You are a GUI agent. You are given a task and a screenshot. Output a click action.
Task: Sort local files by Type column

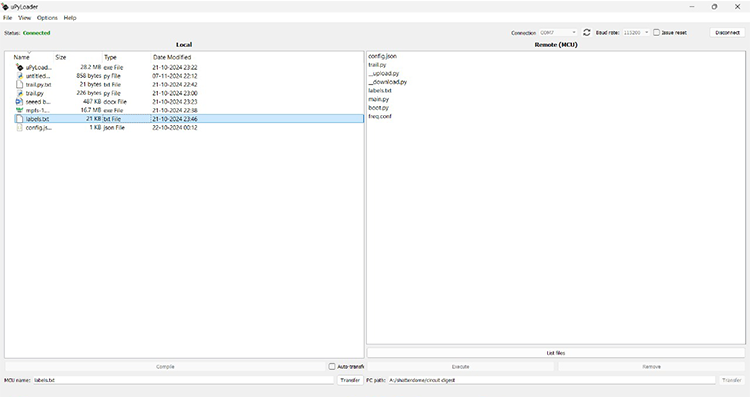110,57
